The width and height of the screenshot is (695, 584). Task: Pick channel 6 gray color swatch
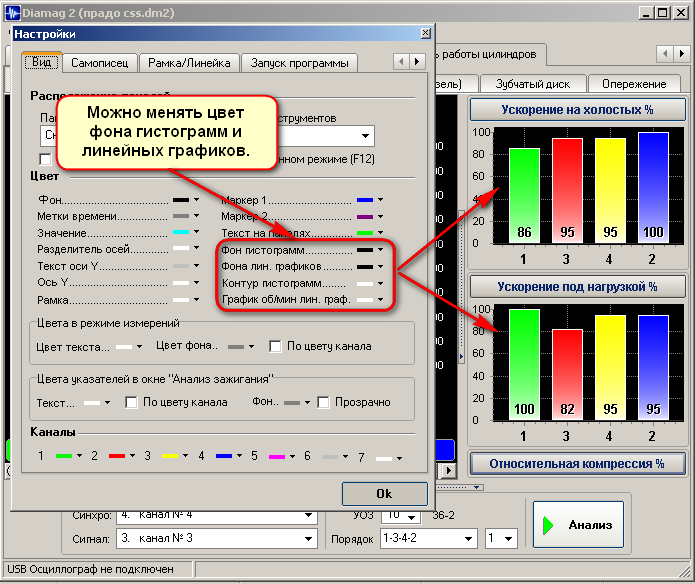coord(330,456)
